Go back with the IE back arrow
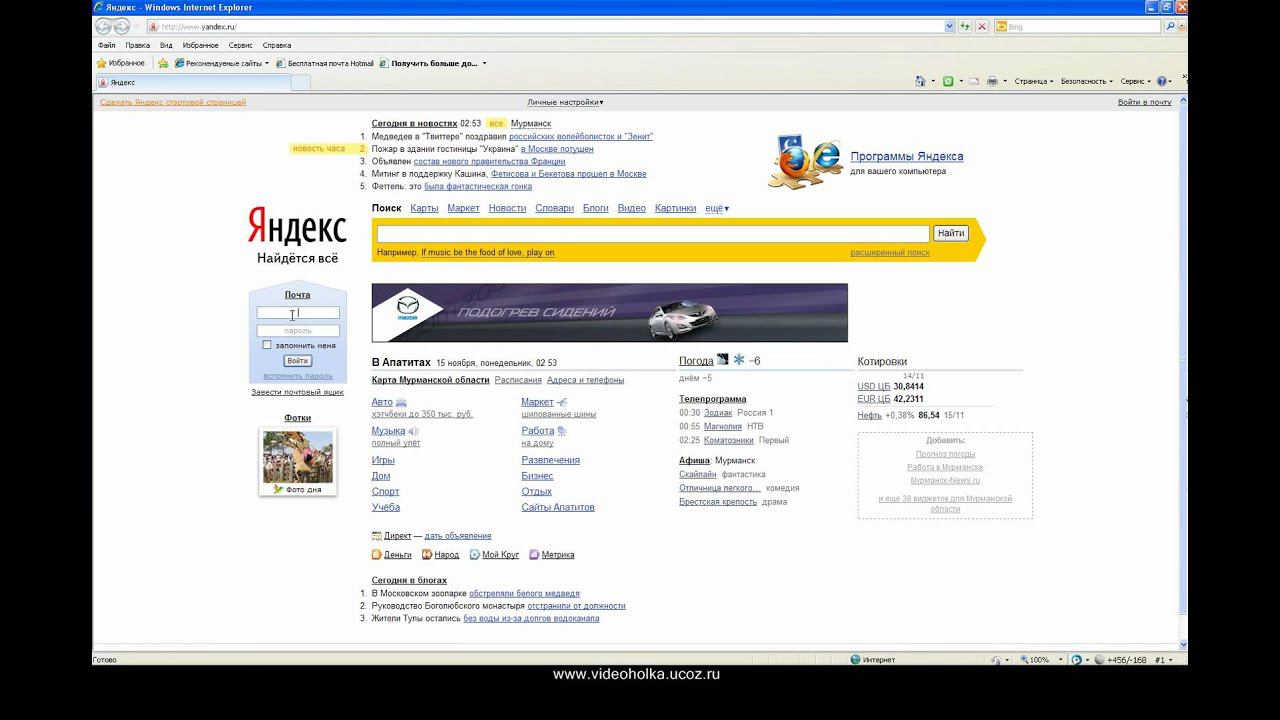The image size is (1280, 720). (x=104, y=27)
